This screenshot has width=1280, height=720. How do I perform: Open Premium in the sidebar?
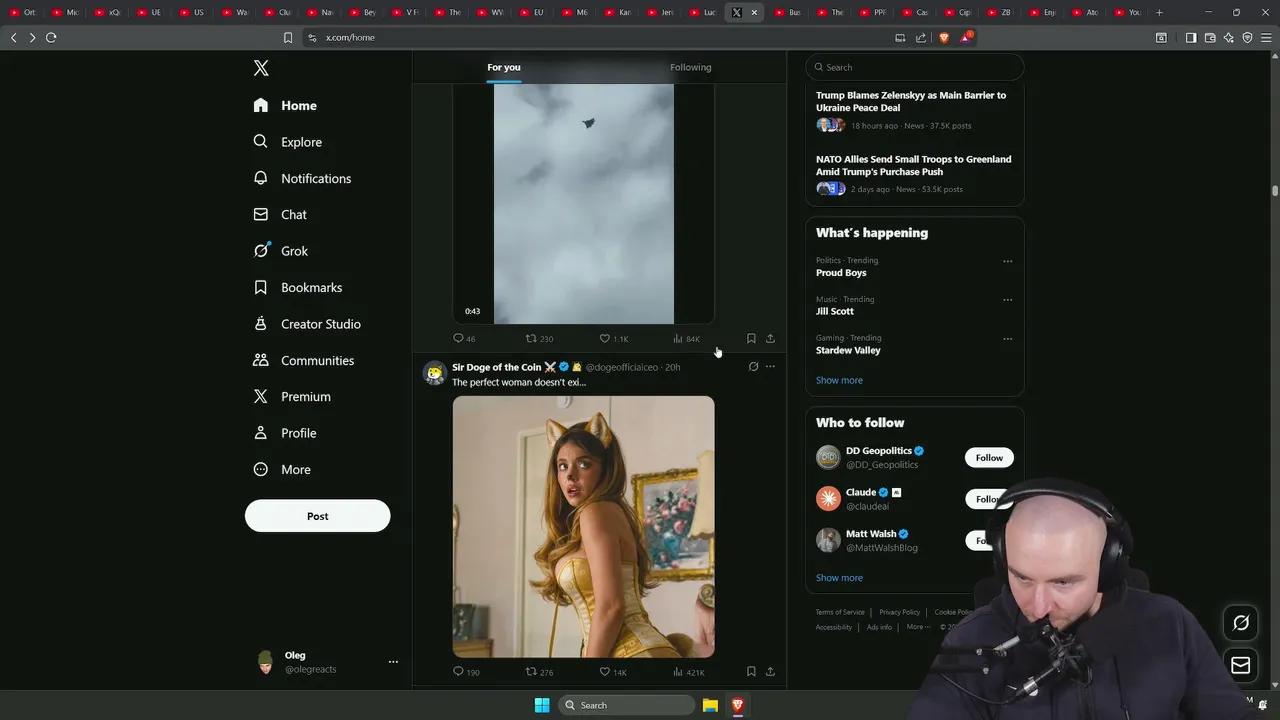coord(292,396)
